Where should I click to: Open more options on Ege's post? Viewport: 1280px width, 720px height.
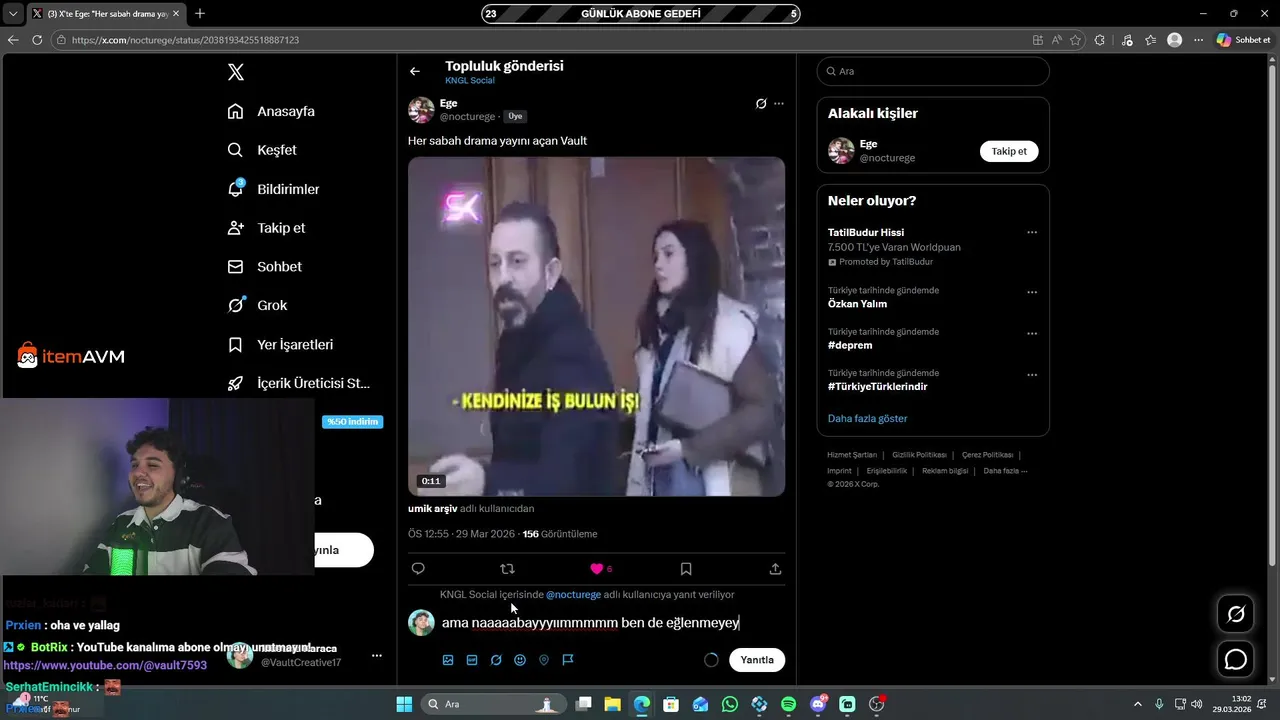point(779,104)
